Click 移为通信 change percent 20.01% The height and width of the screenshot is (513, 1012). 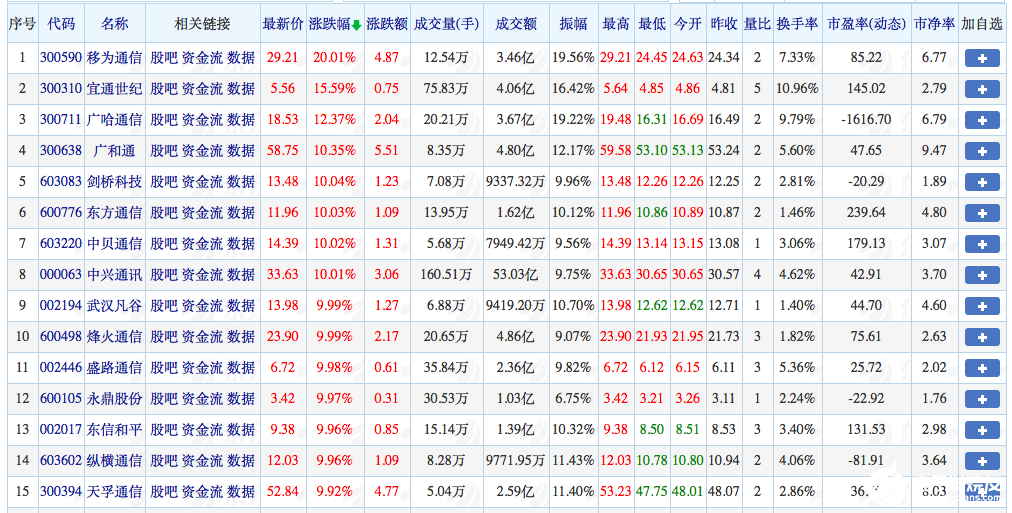point(335,58)
